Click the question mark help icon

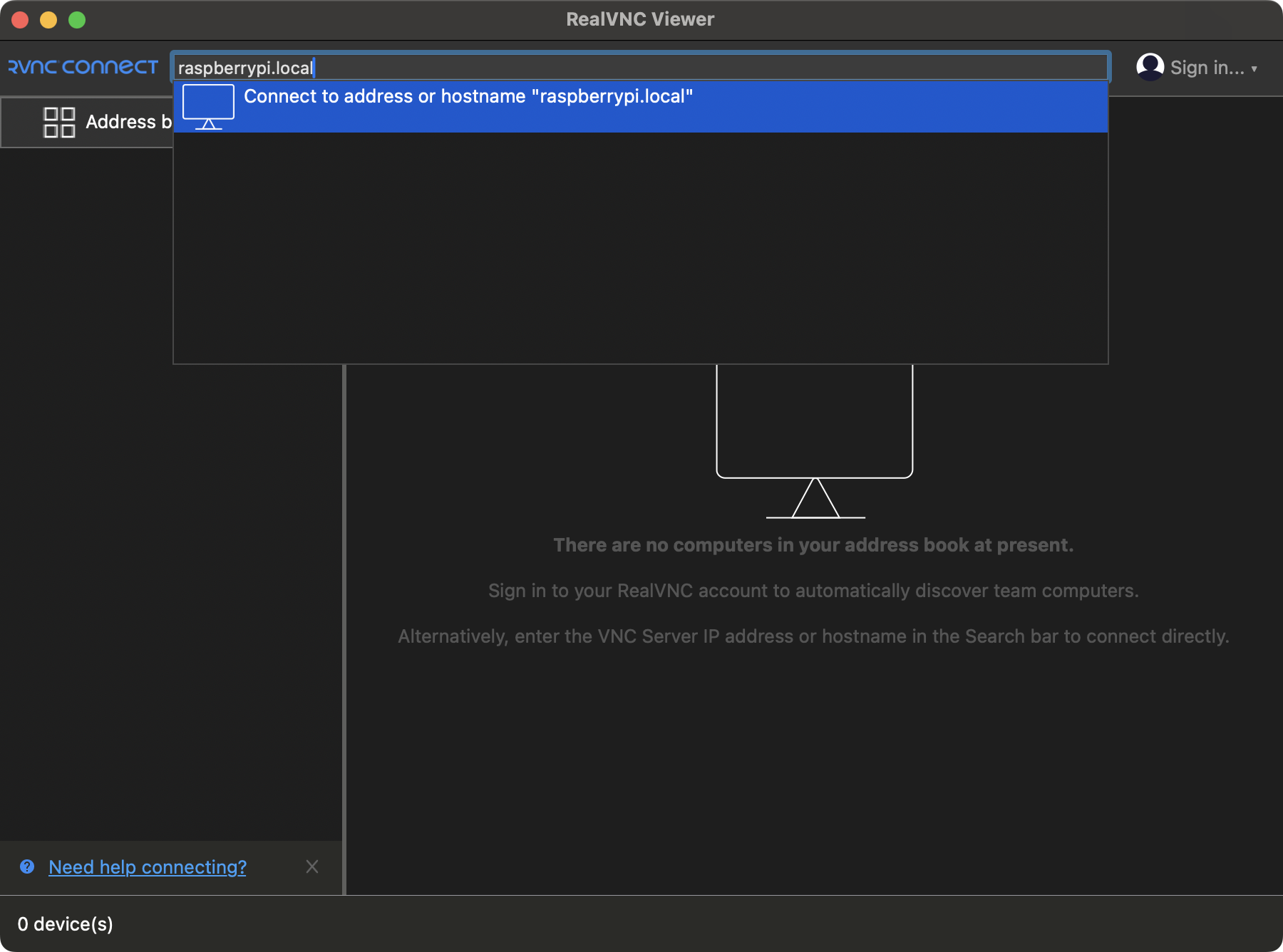pyautogui.click(x=27, y=867)
